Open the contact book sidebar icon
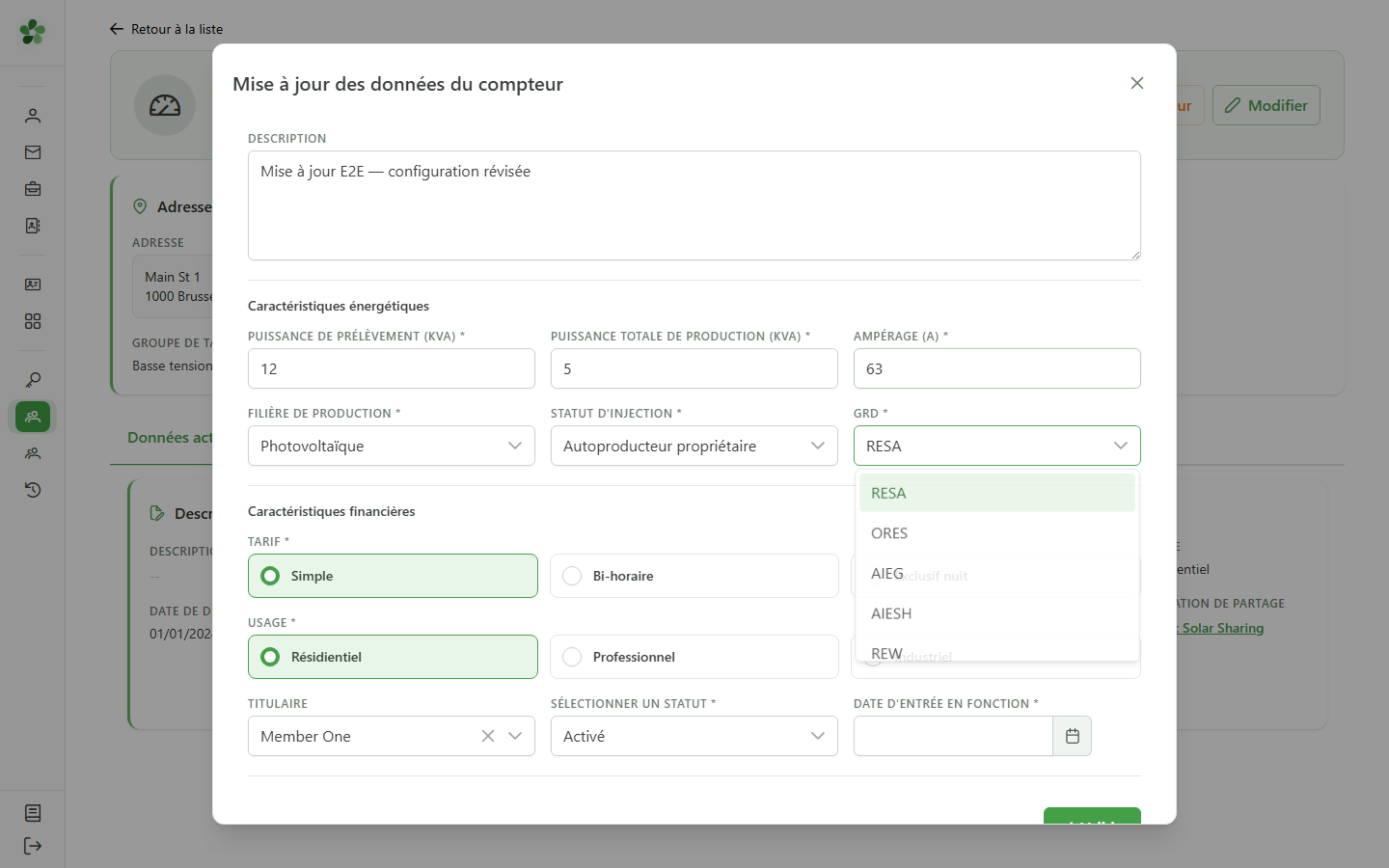 tap(33, 226)
